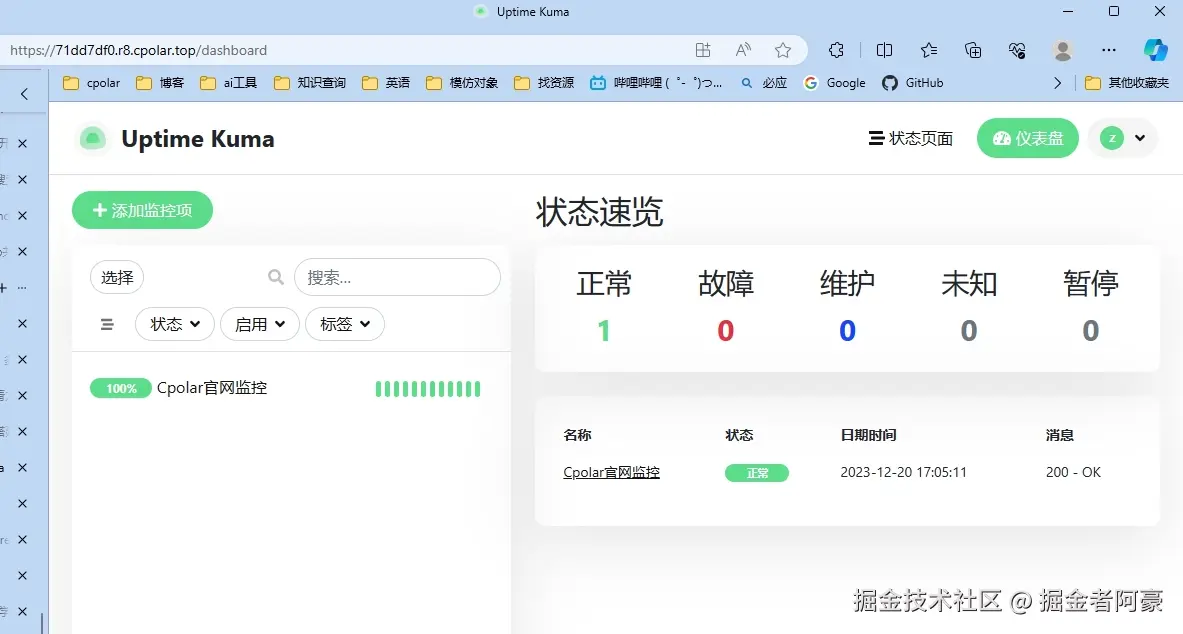Select the Cpolar官网监控 monitor in list

click(212, 388)
